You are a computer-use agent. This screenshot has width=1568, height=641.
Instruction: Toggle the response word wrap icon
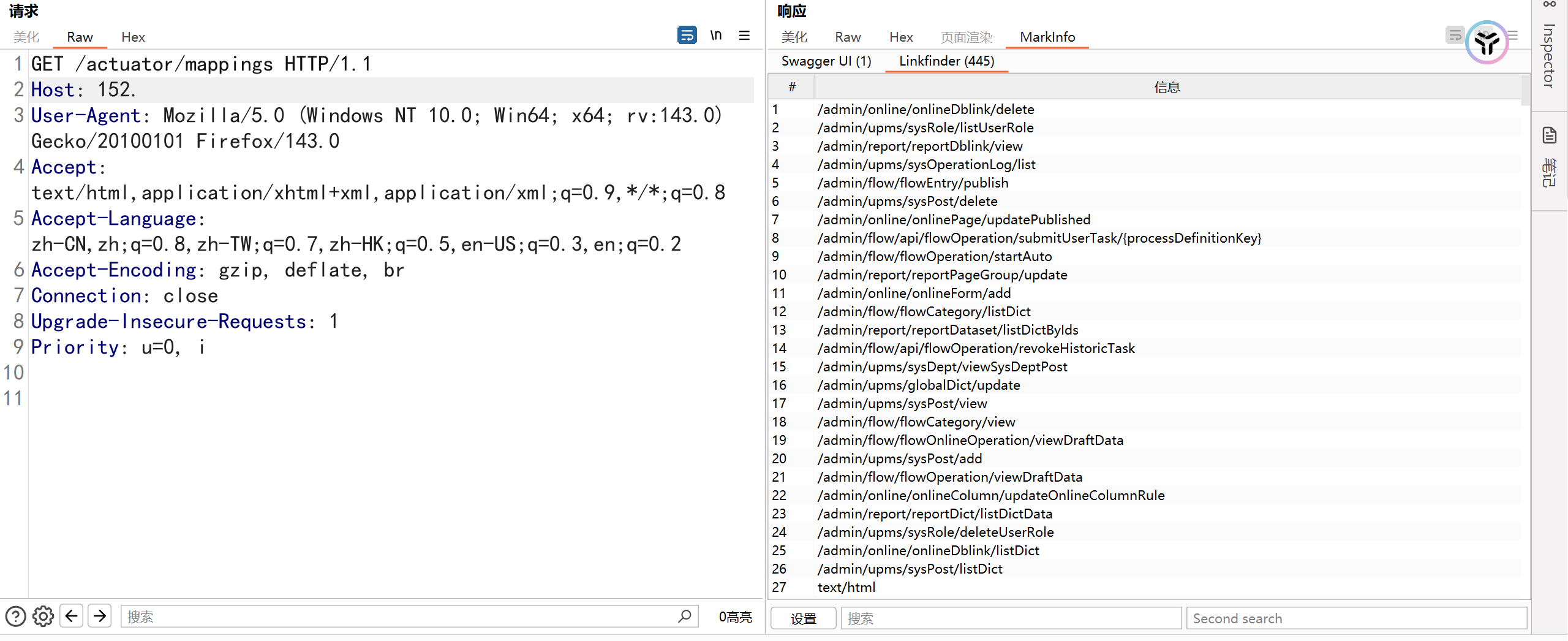coord(1455,36)
